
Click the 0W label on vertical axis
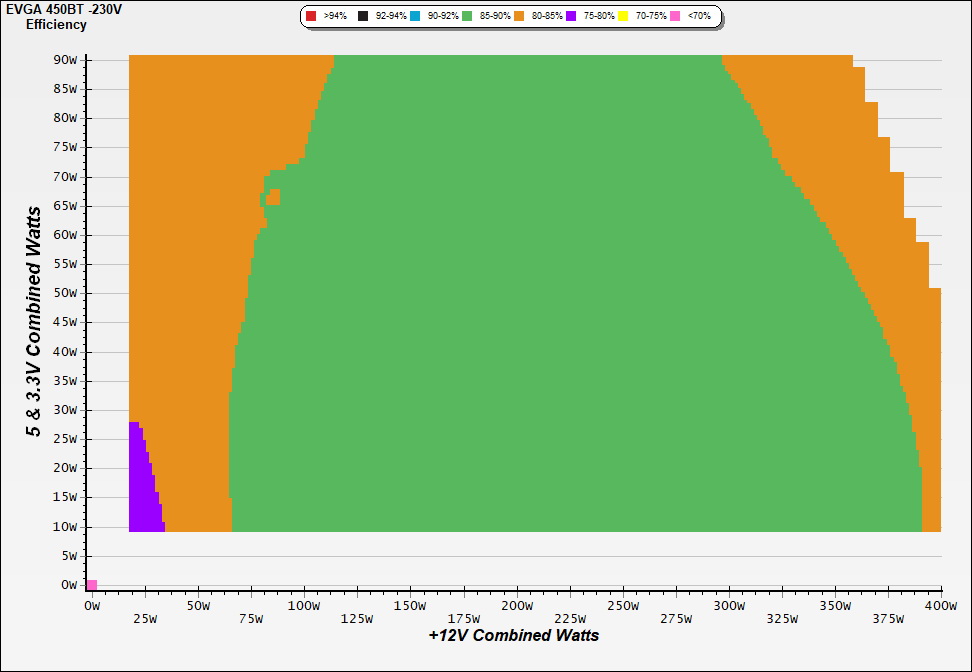(x=71, y=585)
